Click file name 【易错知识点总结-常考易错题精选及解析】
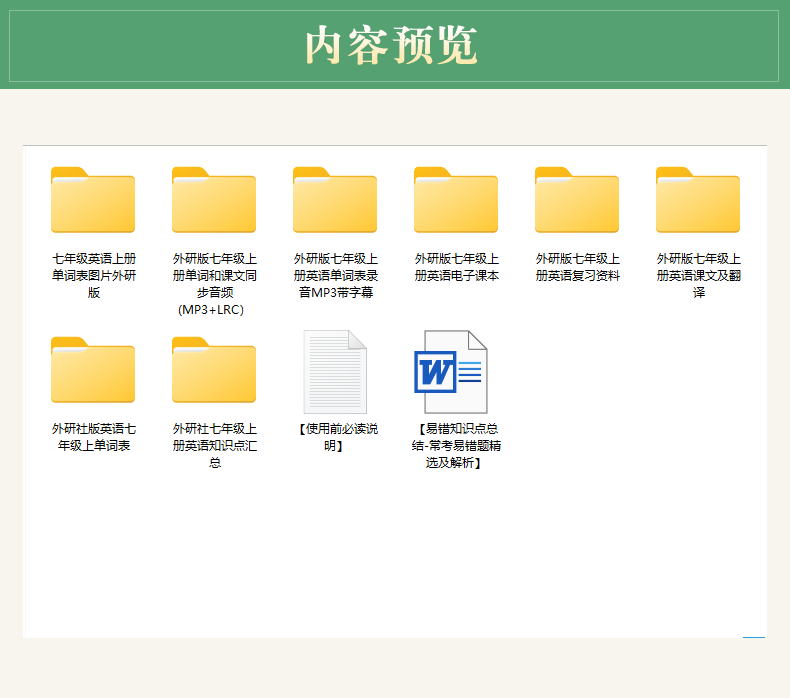 click(x=456, y=445)
